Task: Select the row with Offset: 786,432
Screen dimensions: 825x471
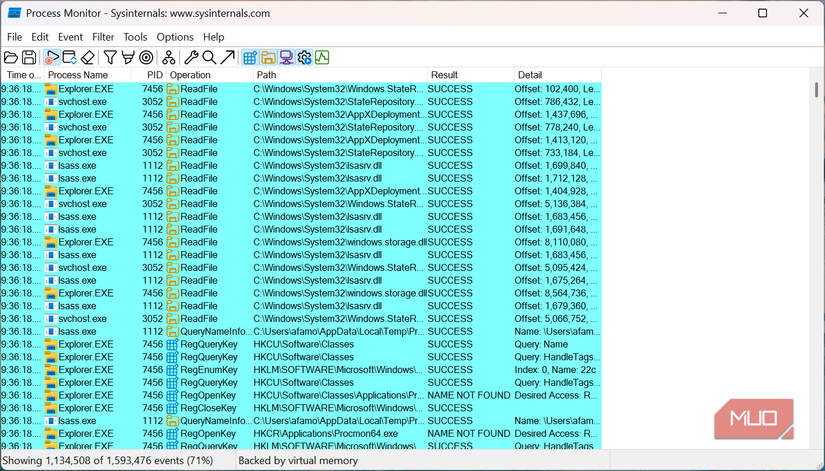Action: [301, 102]
